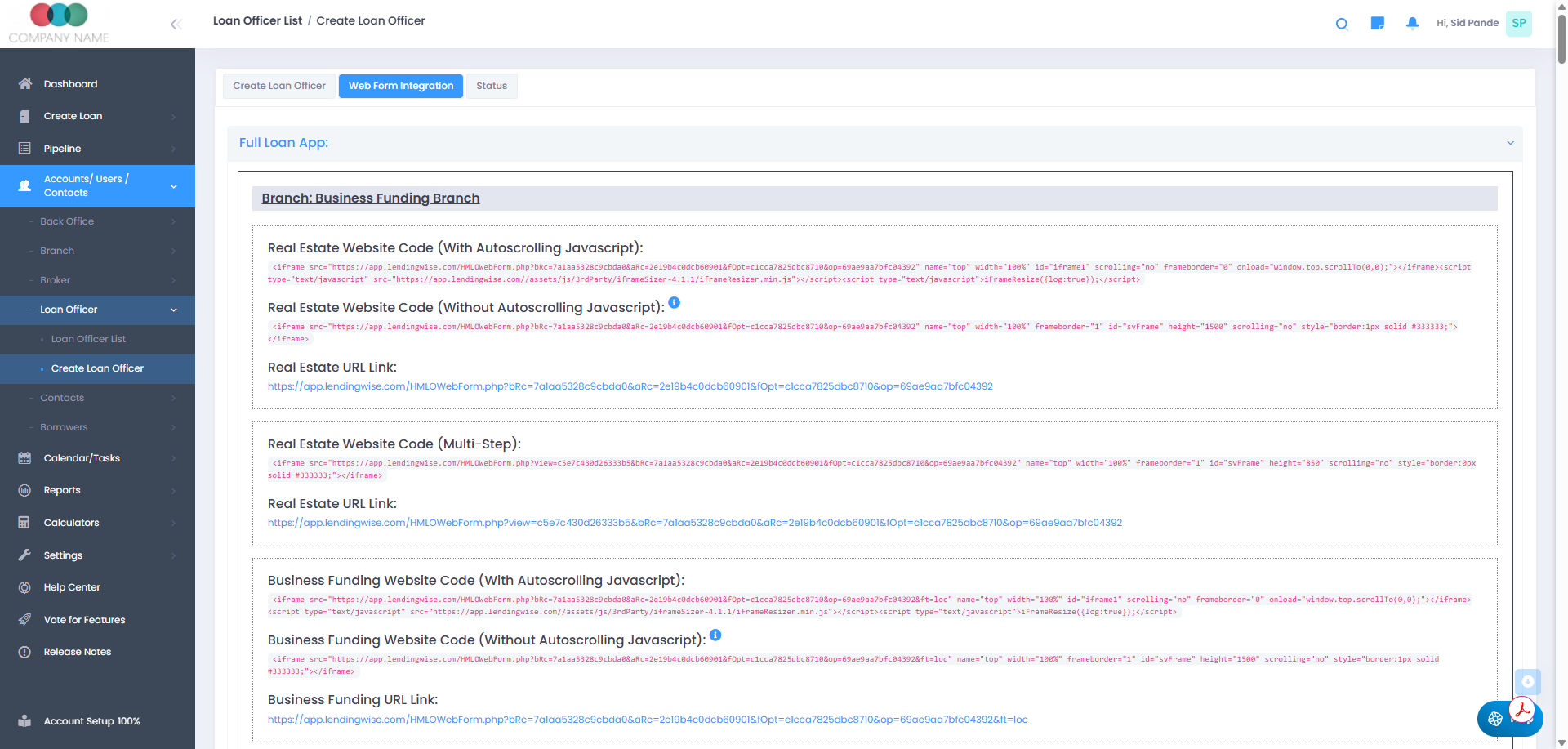
Task: Open the Business Funding URL link
Action: (648, 720)
